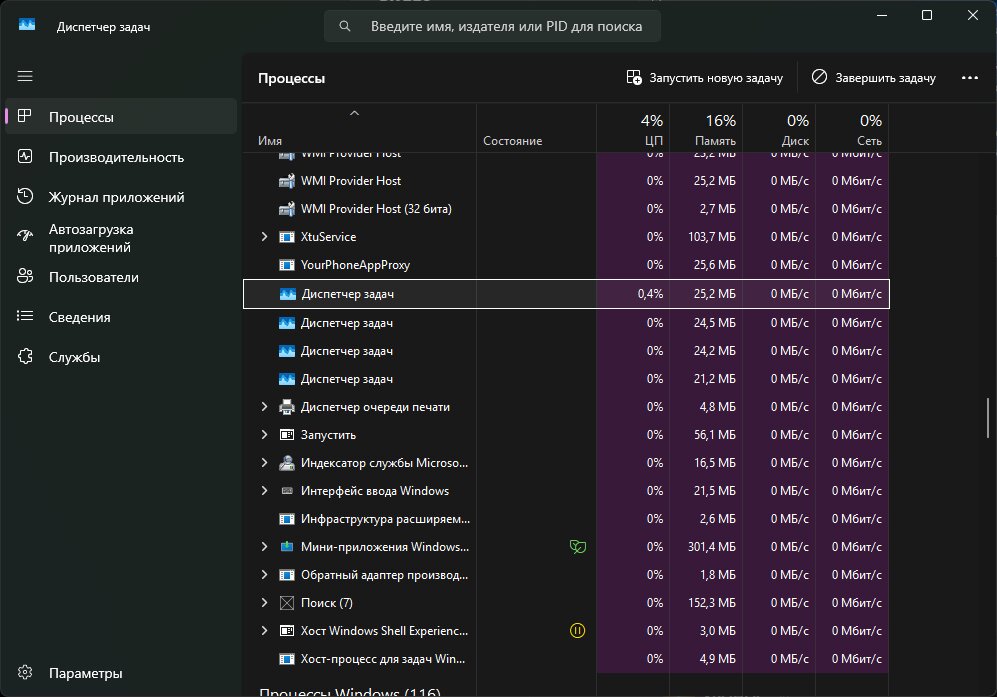
Task: Go to Автозагрузка приложений section
Action: pos(91,238)
